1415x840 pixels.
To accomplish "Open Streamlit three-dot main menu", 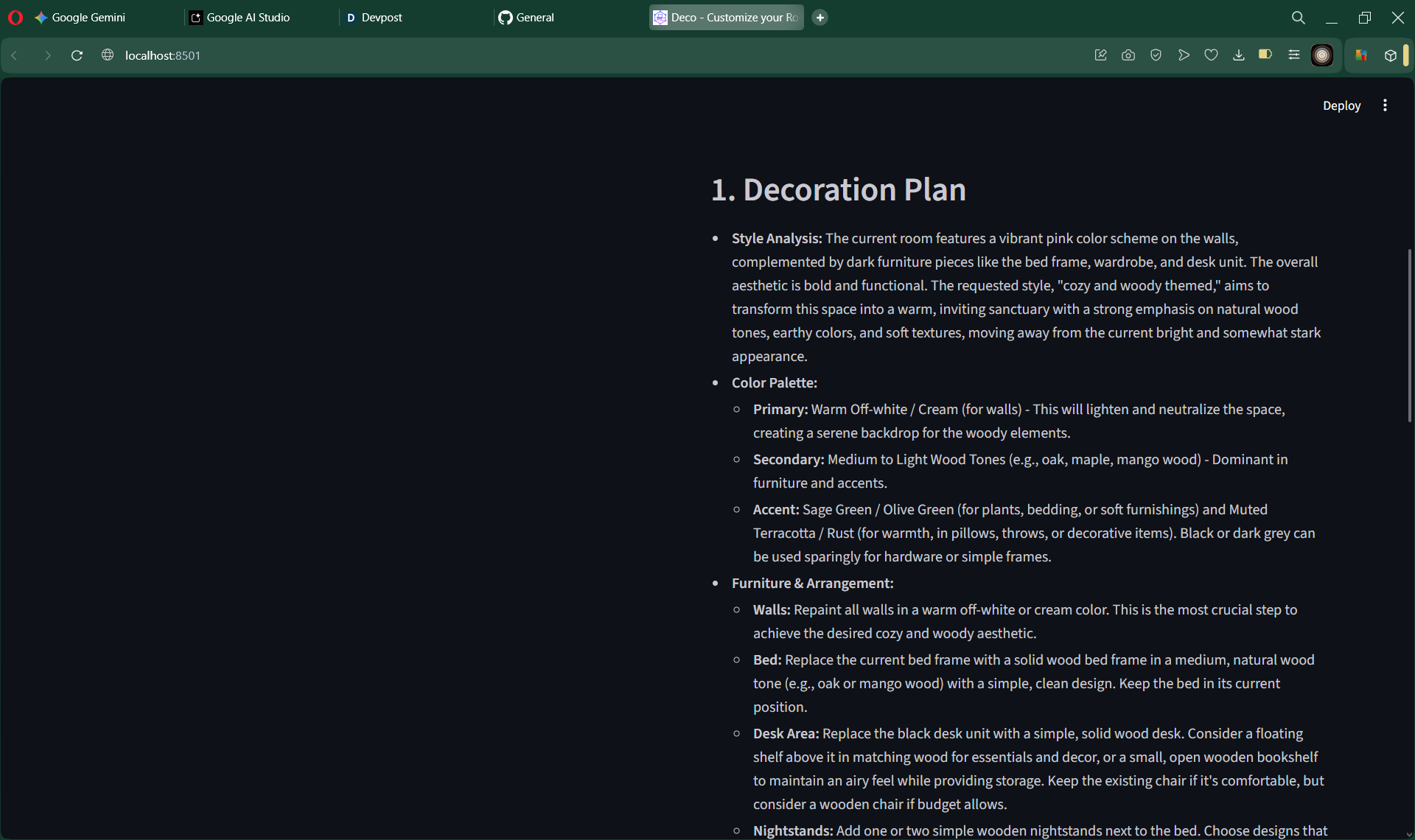I will pos(1385,105).
